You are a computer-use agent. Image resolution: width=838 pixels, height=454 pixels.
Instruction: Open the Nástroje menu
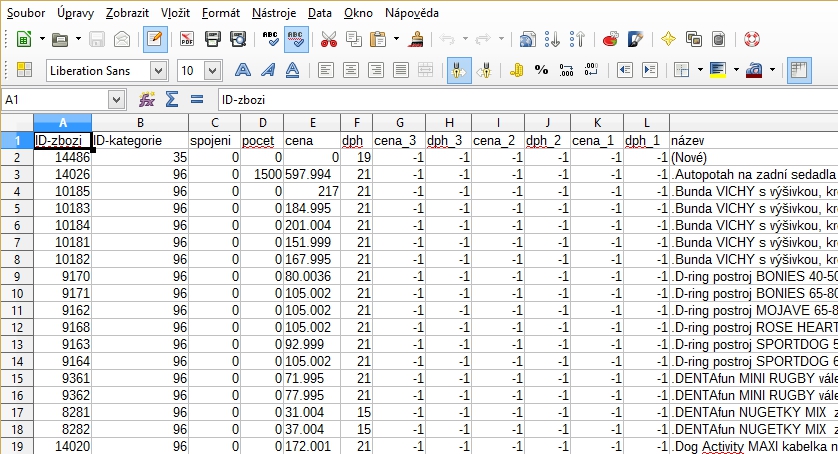273,13
